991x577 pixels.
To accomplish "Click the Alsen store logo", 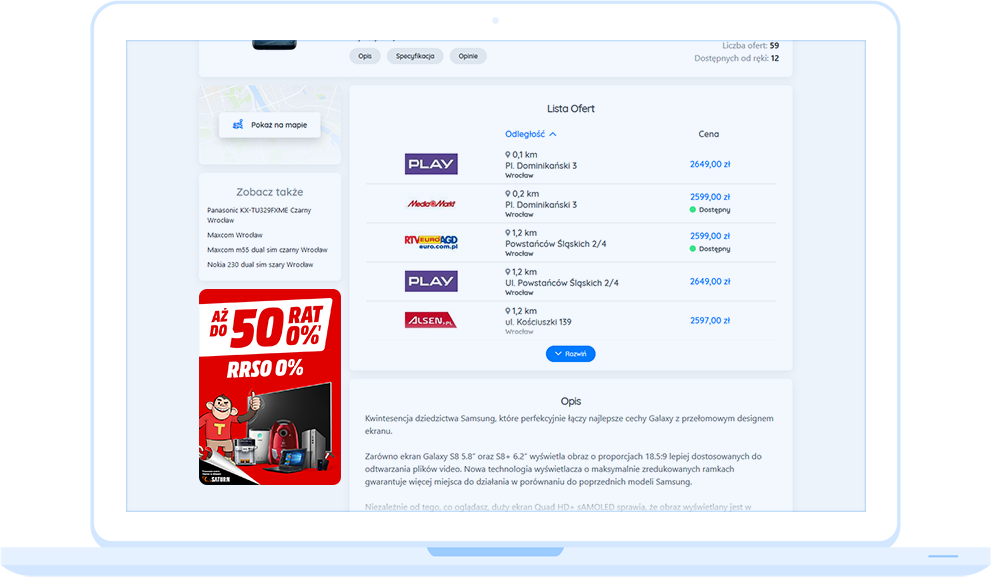I will [x=431, y=320].
